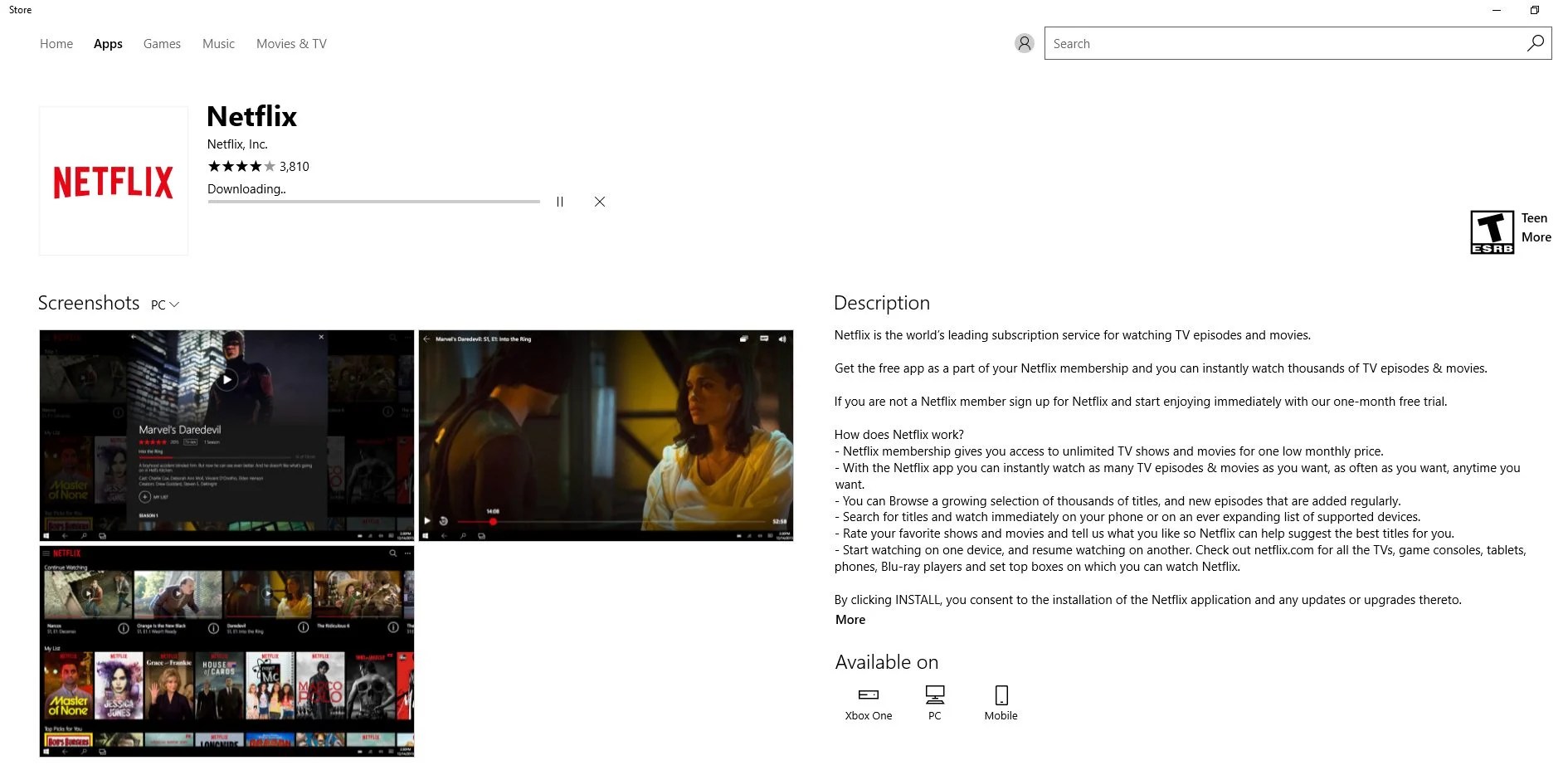Open the Apps tab
This screenshot has height=775, width=1568.
108,44
